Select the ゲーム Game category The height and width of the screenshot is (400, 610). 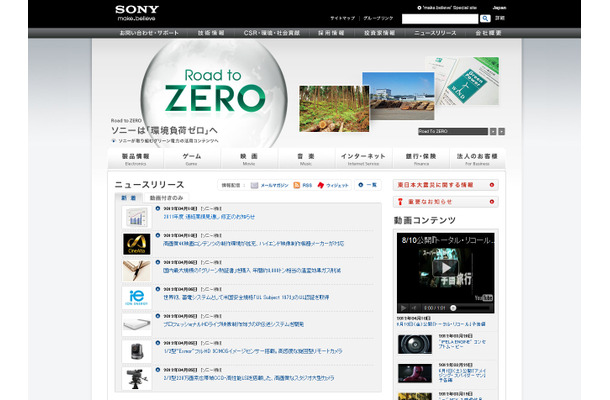[192, 159]
